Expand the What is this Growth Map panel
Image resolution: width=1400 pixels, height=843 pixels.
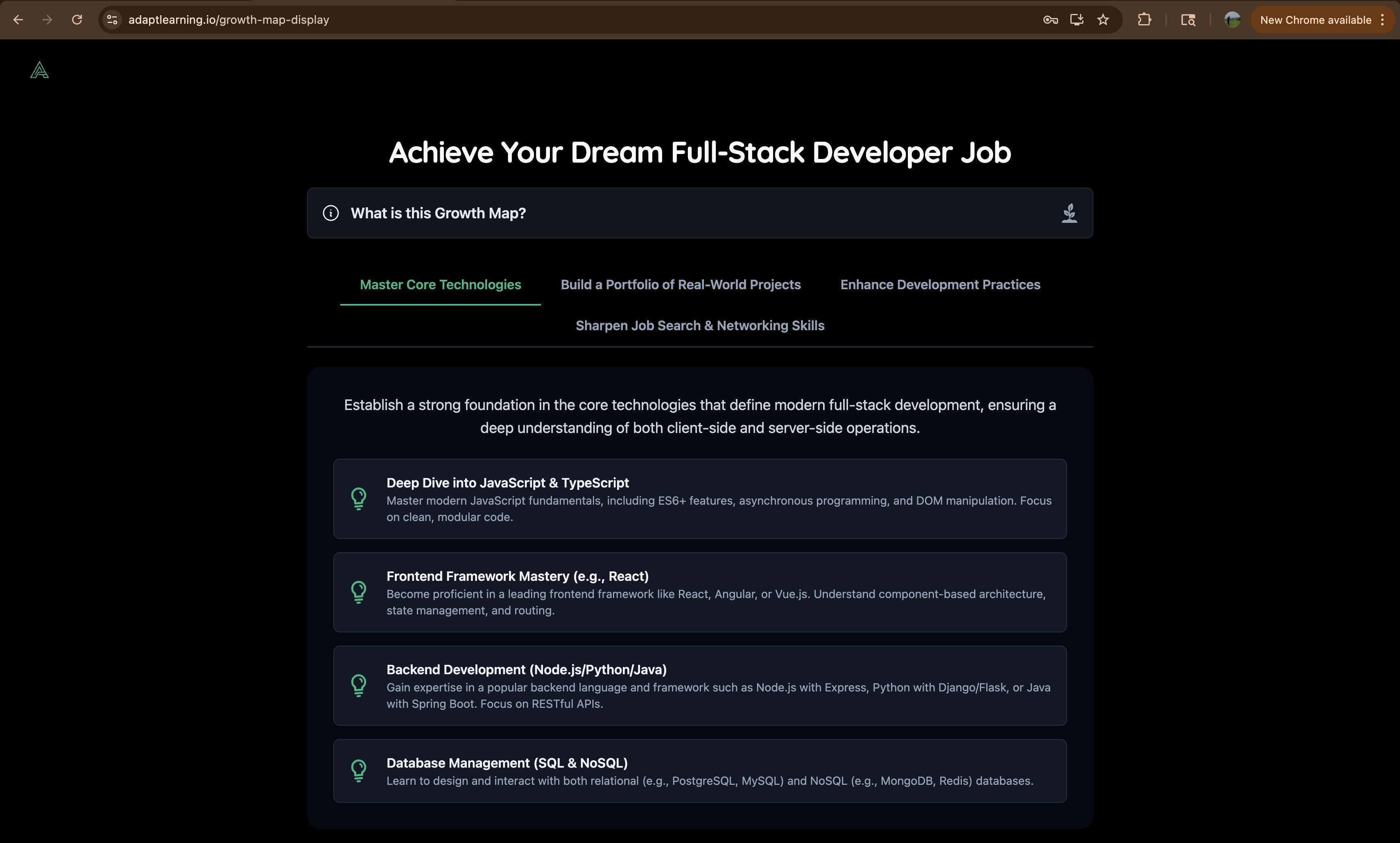699,213
